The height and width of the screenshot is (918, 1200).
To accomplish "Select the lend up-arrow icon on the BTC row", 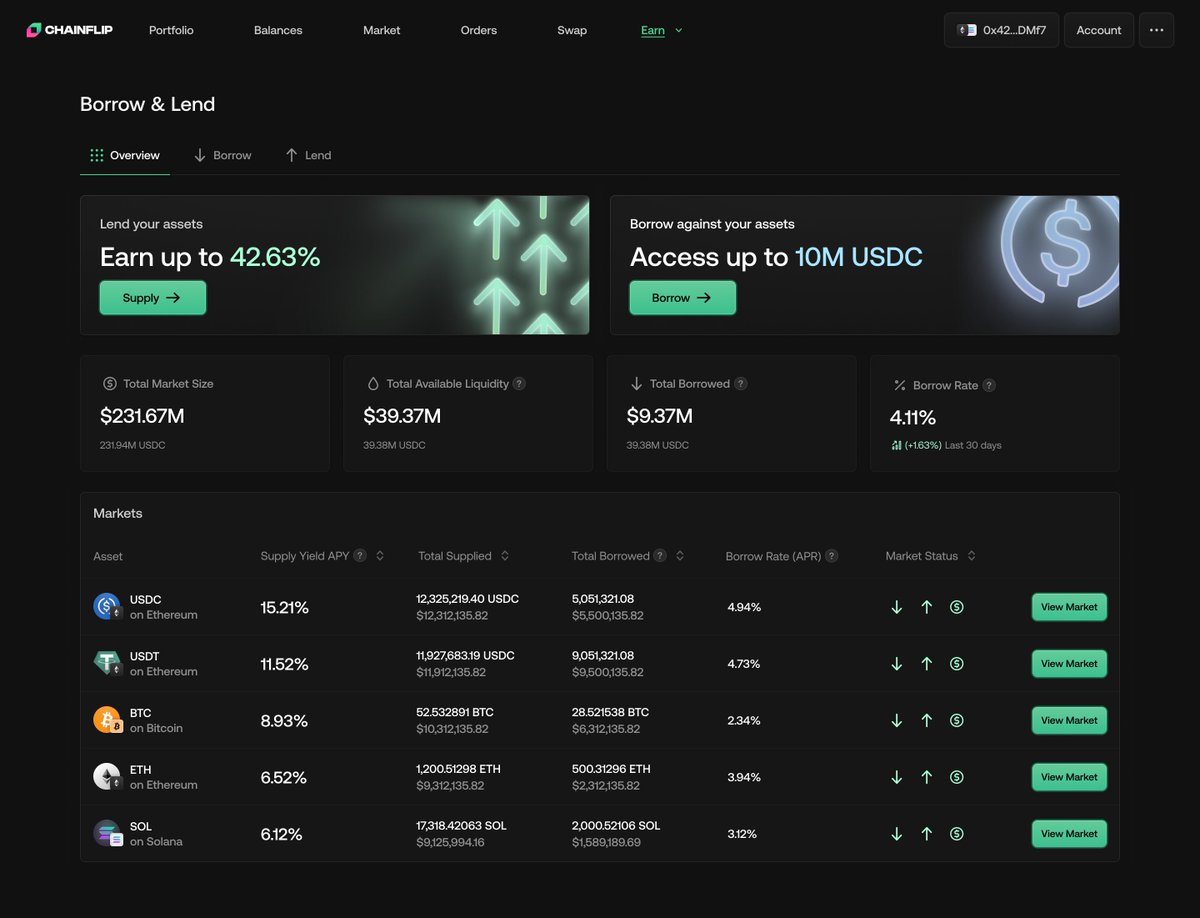I will [926, 720].
